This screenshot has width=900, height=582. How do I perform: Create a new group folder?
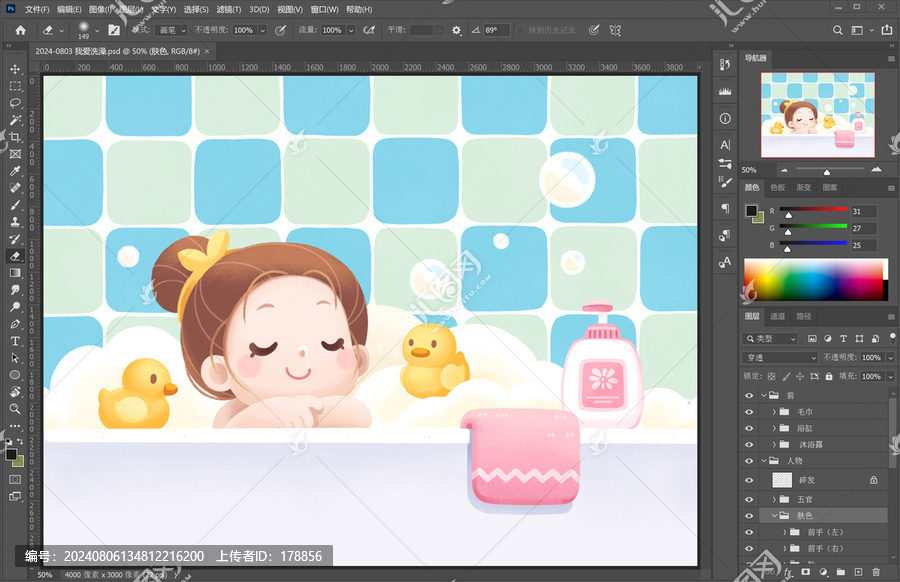coord(841,572)
